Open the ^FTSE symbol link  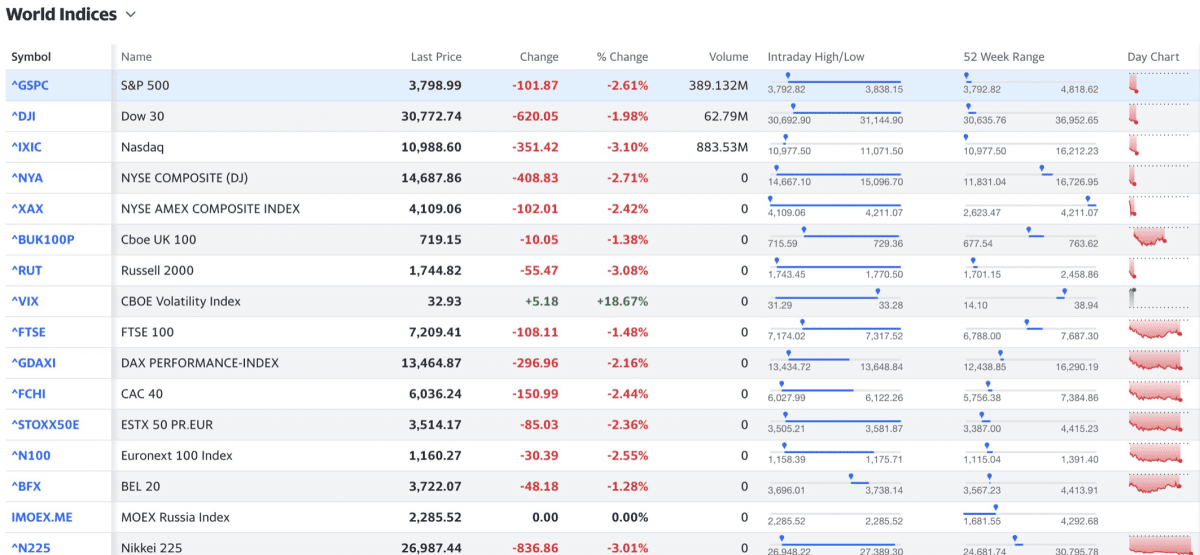click(x=28, y=333)
